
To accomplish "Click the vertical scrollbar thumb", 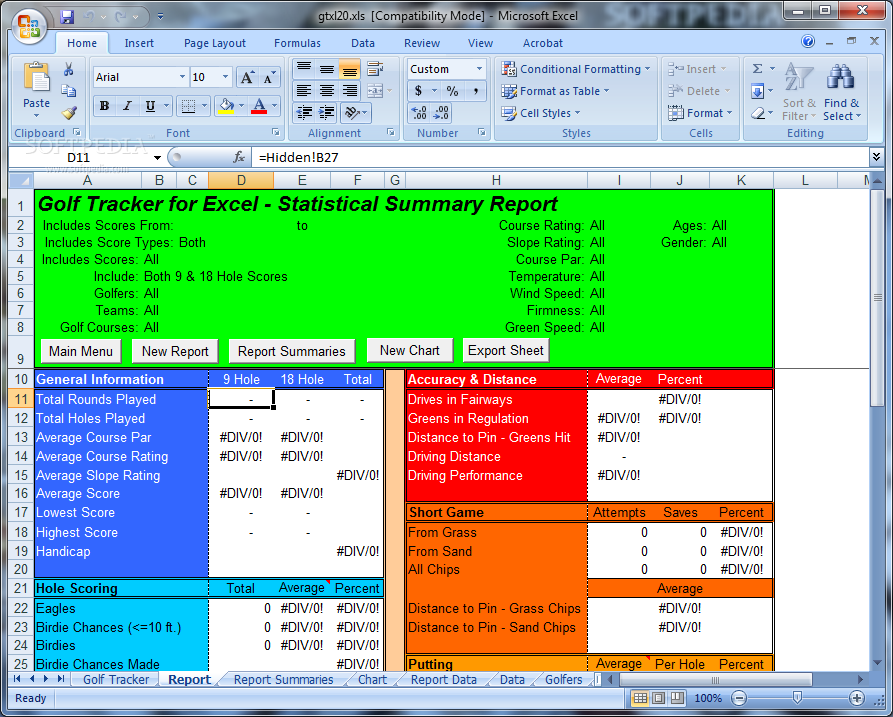I will click(877, 298).
